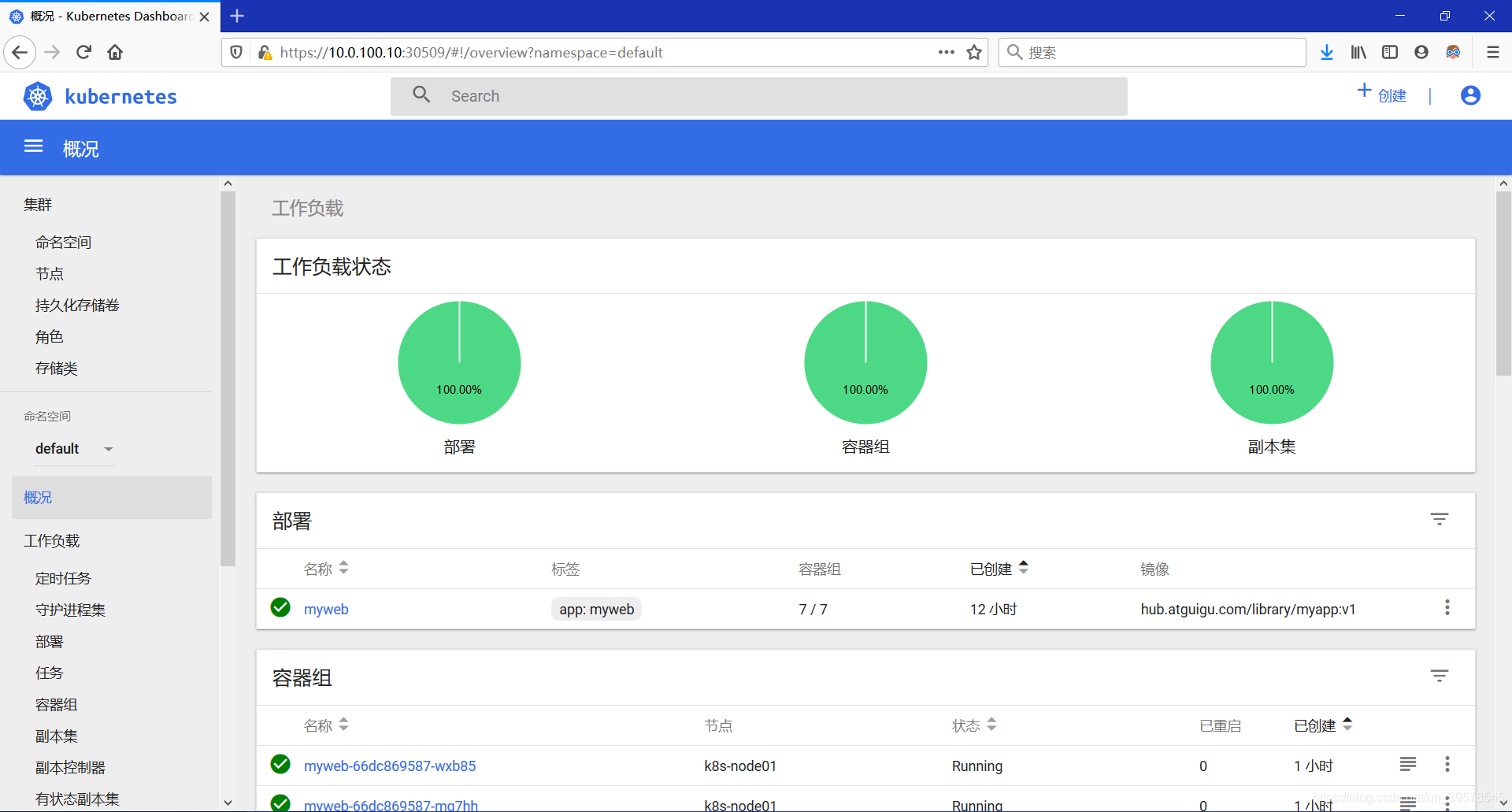Focus the browser 搜索 search box
The width and height of the screenshot is (1512, 812).
pos(1152,53)
